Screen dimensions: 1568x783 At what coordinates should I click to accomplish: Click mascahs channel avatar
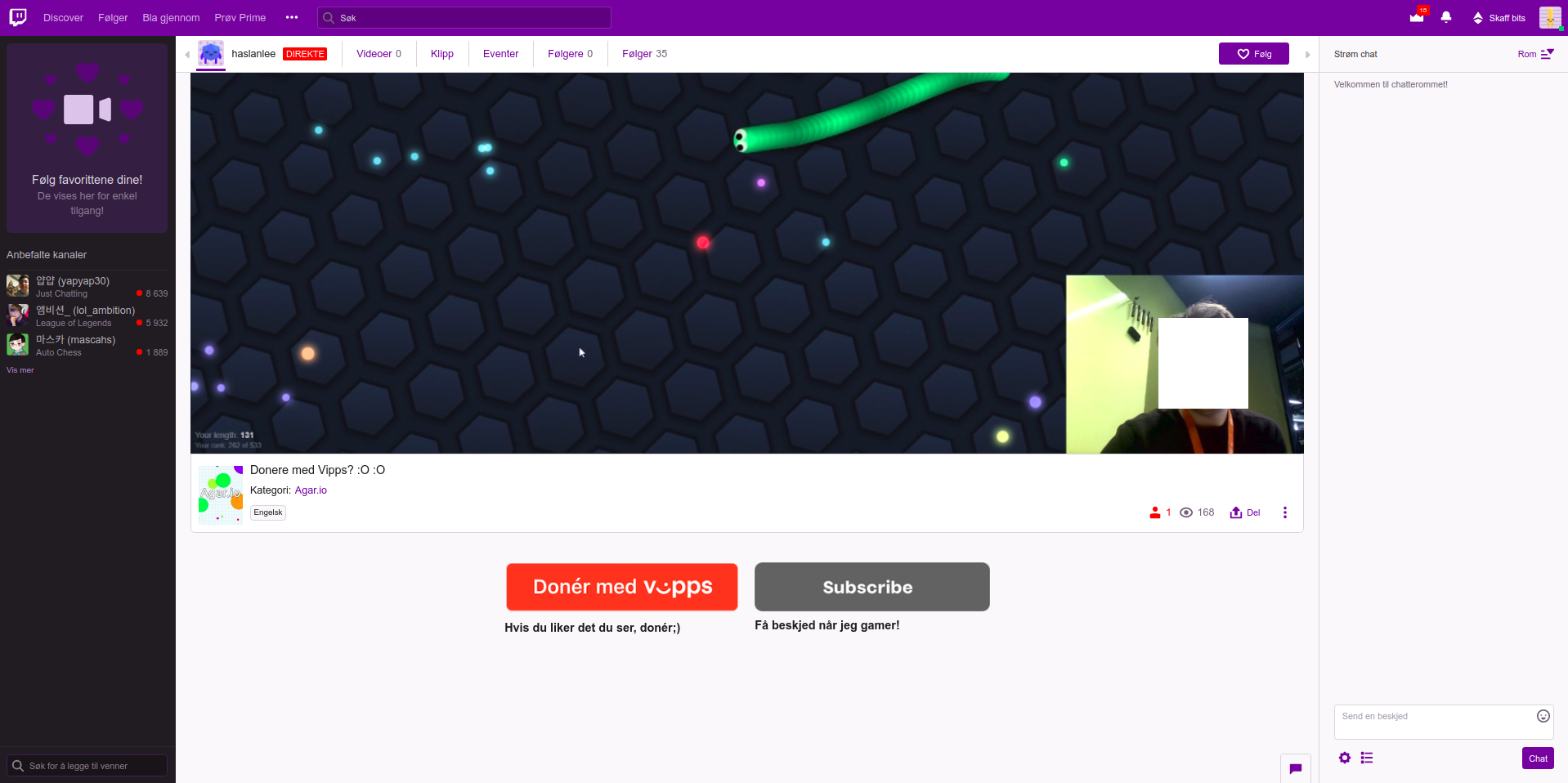click(x=18, y=345)
